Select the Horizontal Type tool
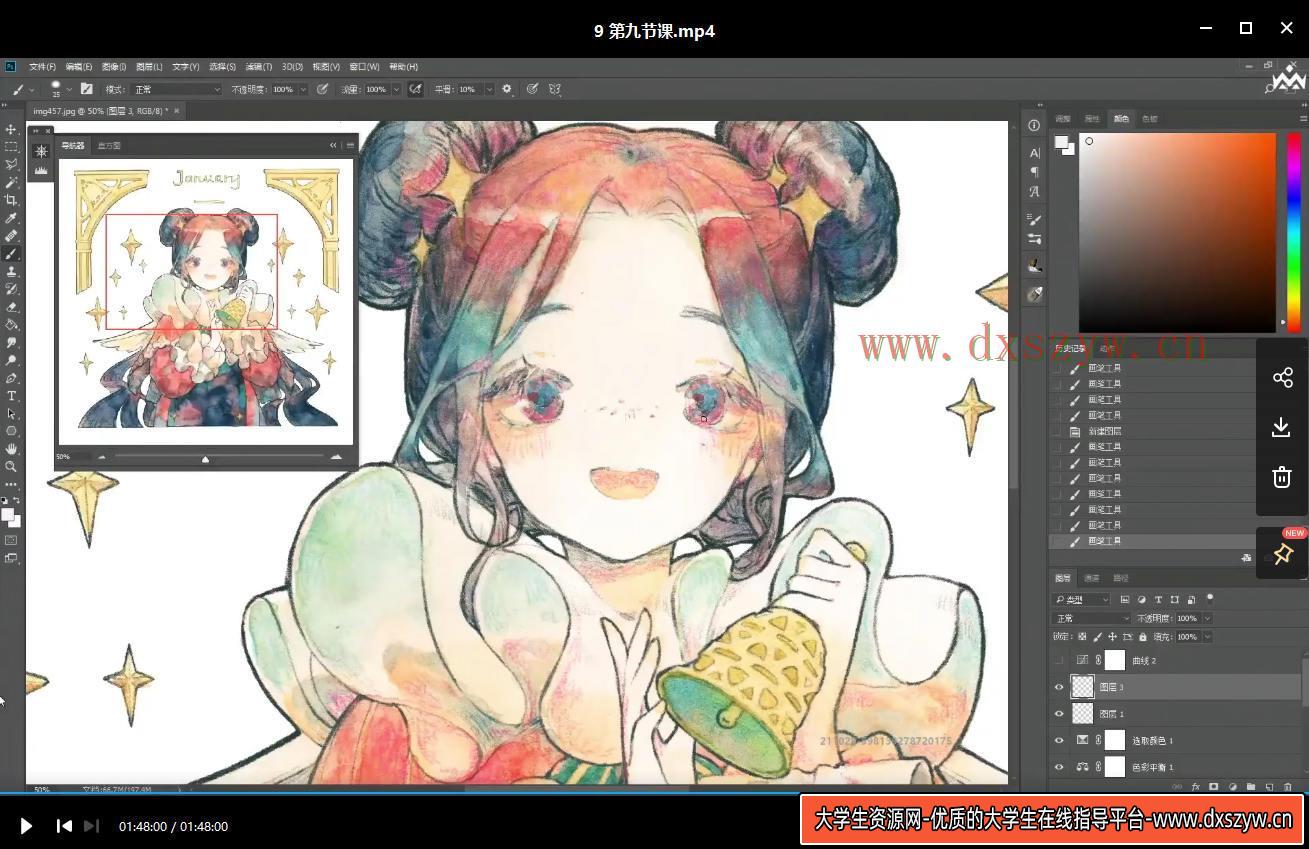1309x849 pixels. coord(11,396)
